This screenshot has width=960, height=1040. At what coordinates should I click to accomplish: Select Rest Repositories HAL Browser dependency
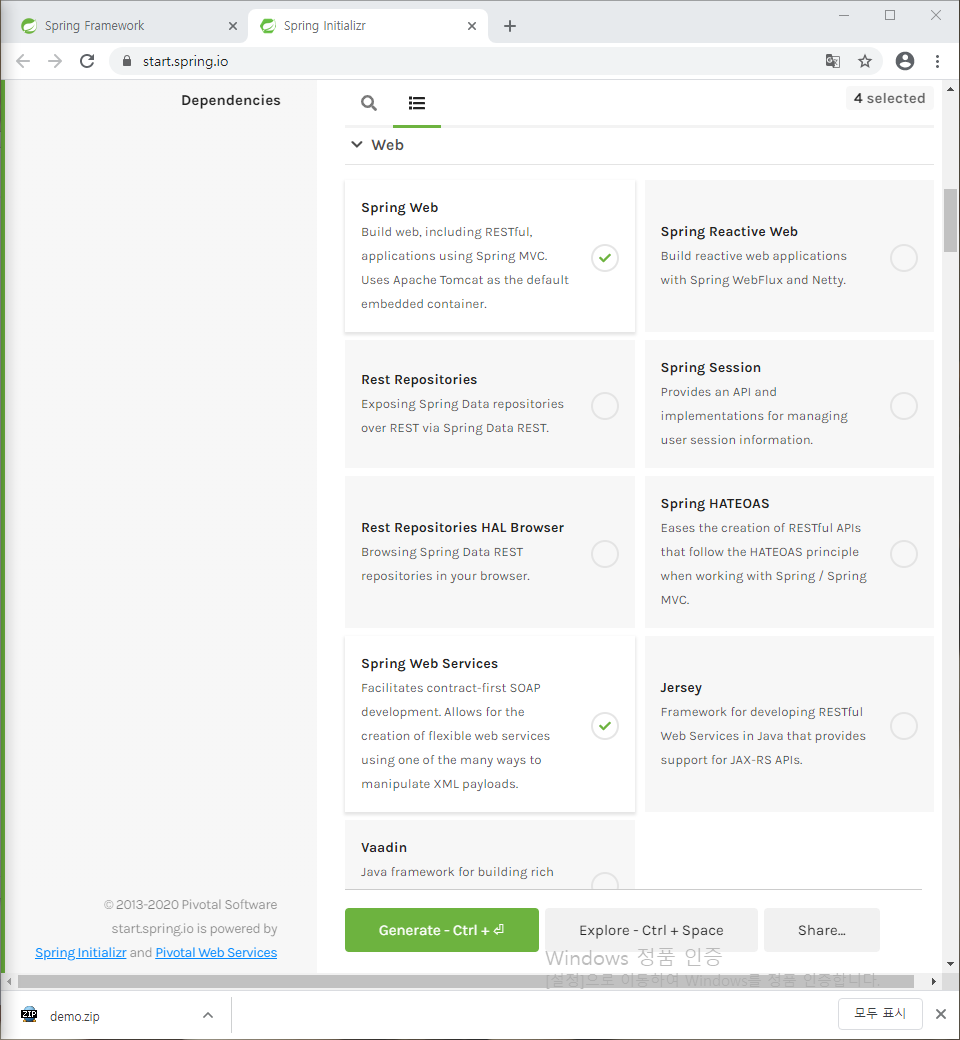(604, 553)
